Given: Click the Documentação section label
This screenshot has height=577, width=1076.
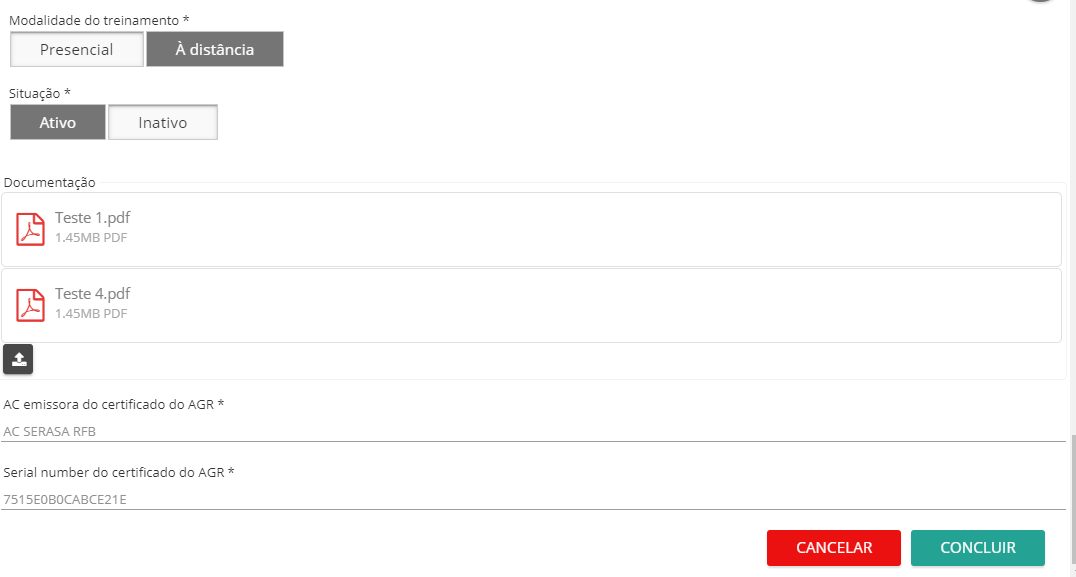Looking at the screenshot, I should [50, 183].
